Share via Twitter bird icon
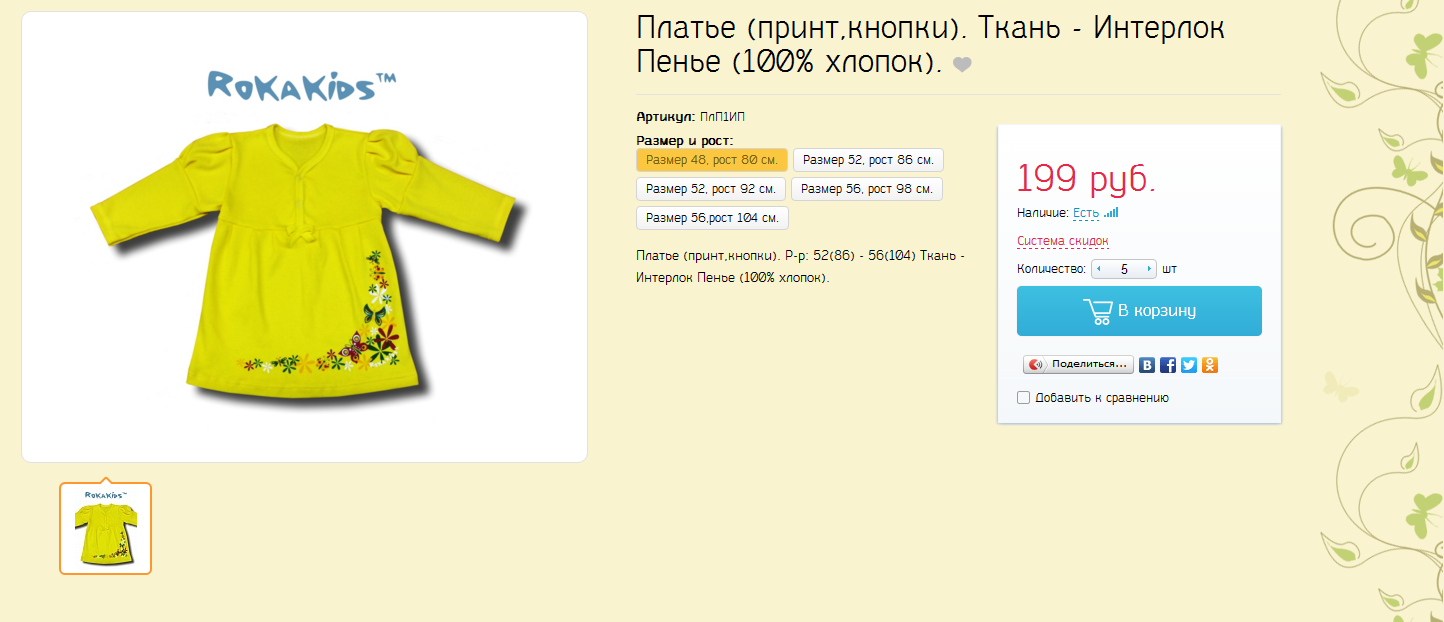This screenshot has width=1444, height=622. click(x=1189, y=365)
